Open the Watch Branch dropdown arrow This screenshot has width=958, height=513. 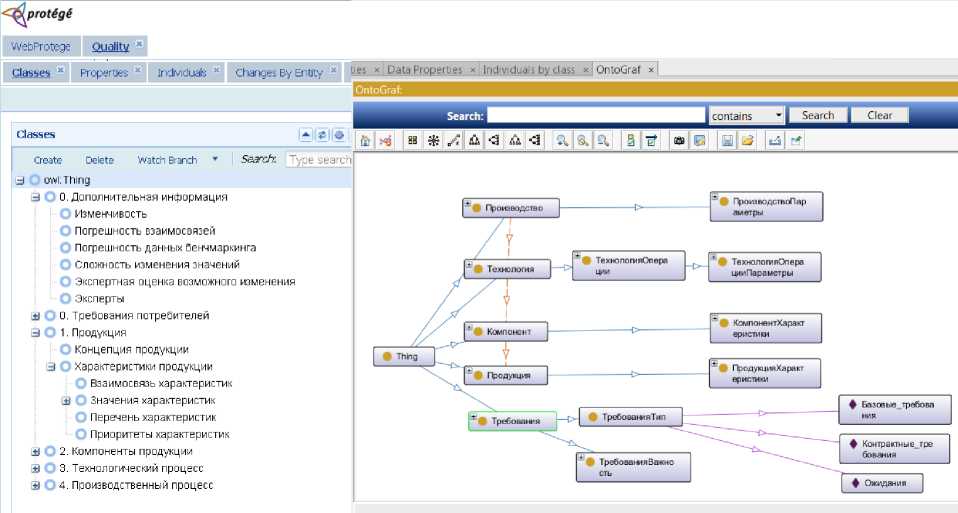tap(215, 159)
